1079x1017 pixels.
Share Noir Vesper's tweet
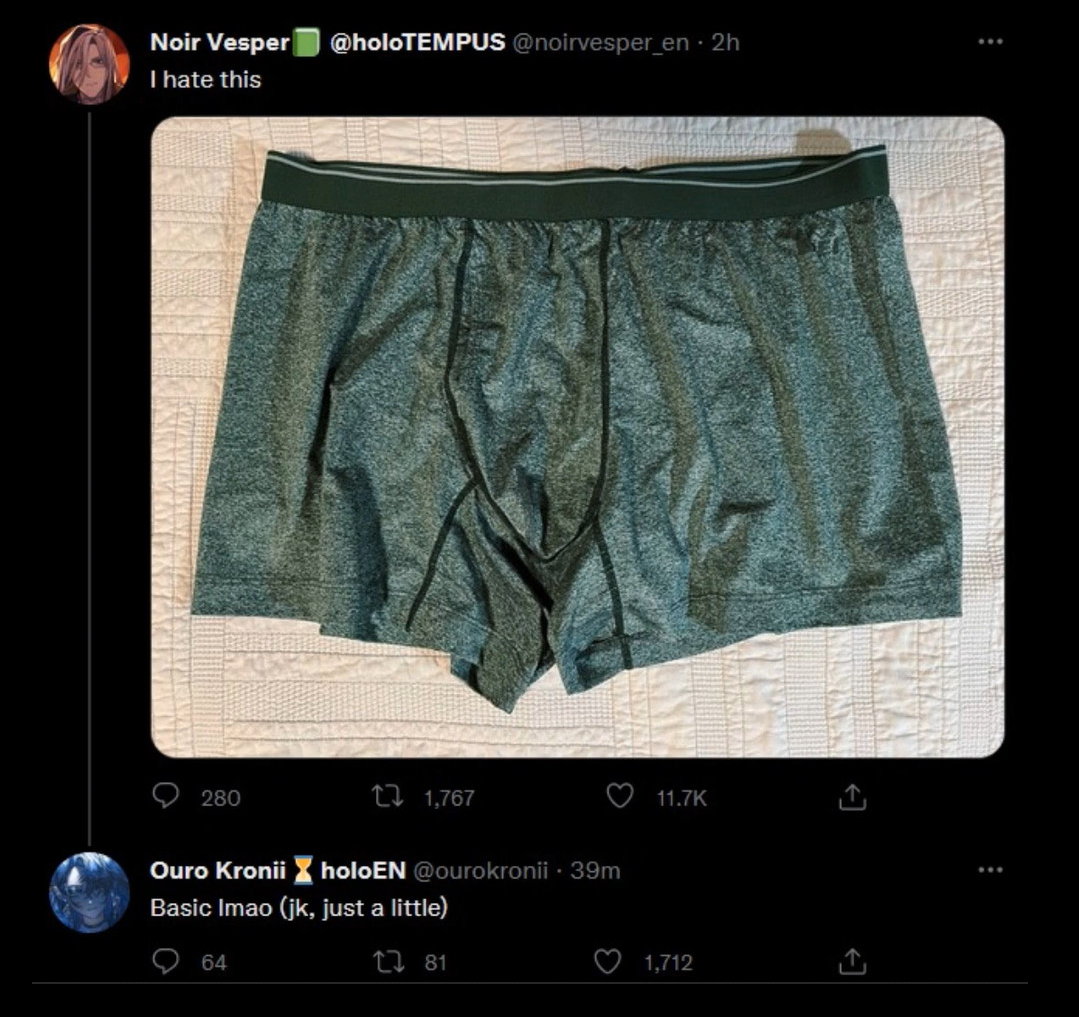(852, 797)
